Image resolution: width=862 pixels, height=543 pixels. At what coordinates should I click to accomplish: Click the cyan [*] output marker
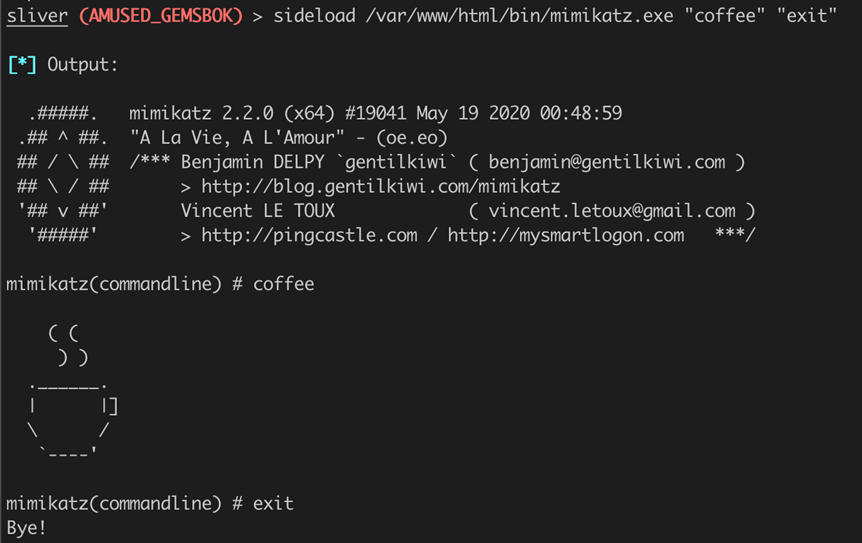pyautogui.click(x=22, y=65)
